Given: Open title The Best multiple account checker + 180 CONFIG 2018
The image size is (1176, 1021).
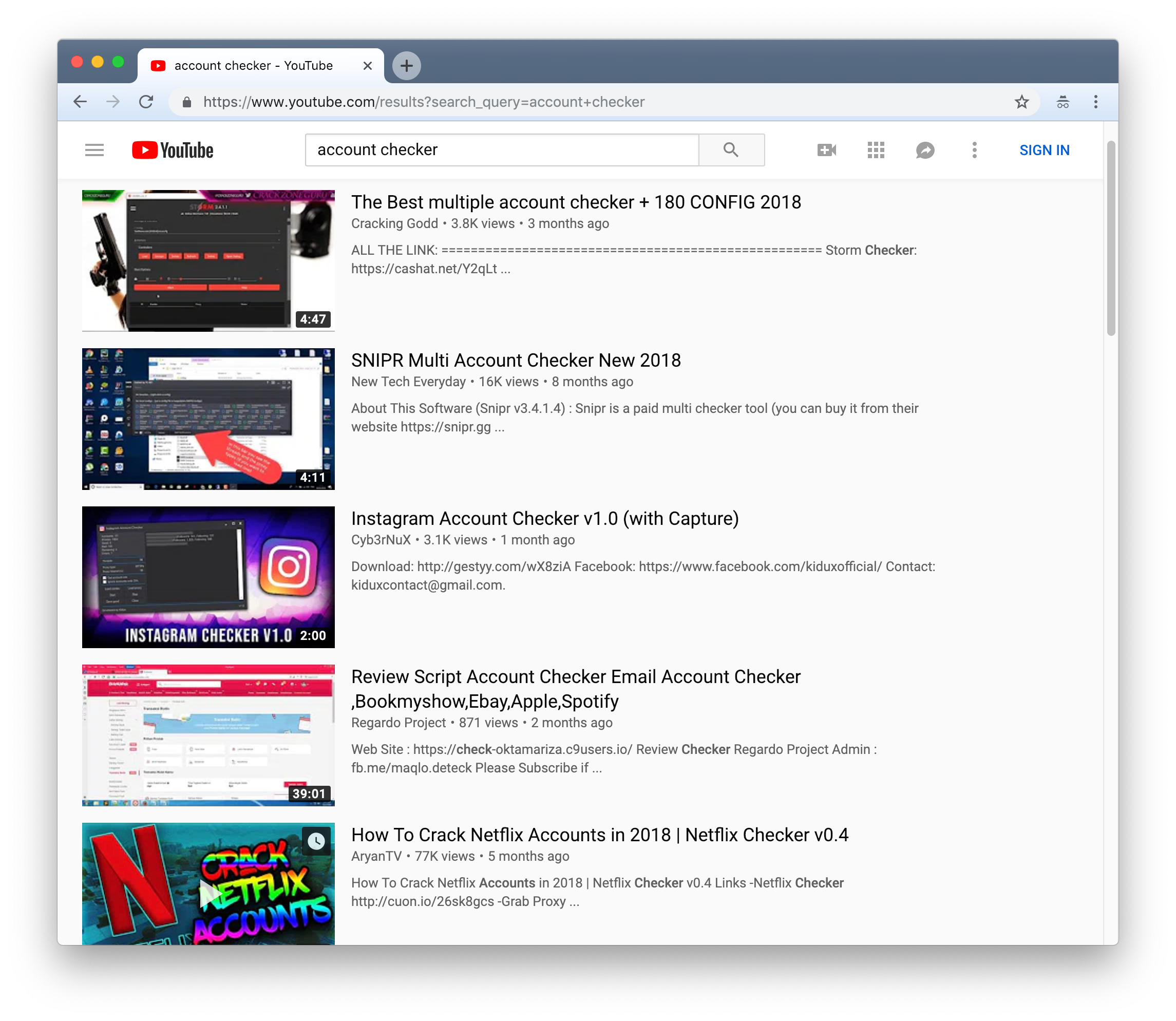Looking at the screenshot, I should (x=576, y=202).
